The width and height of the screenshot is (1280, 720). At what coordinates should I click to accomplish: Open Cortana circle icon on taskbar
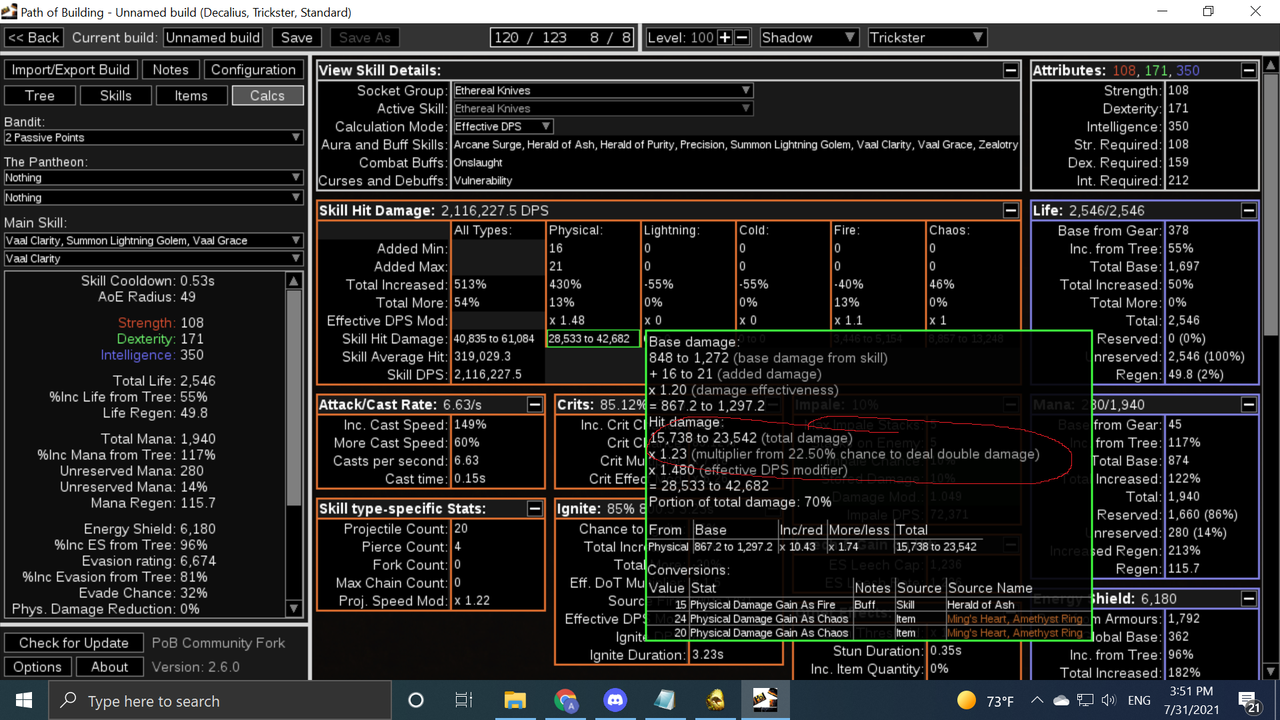416,700
